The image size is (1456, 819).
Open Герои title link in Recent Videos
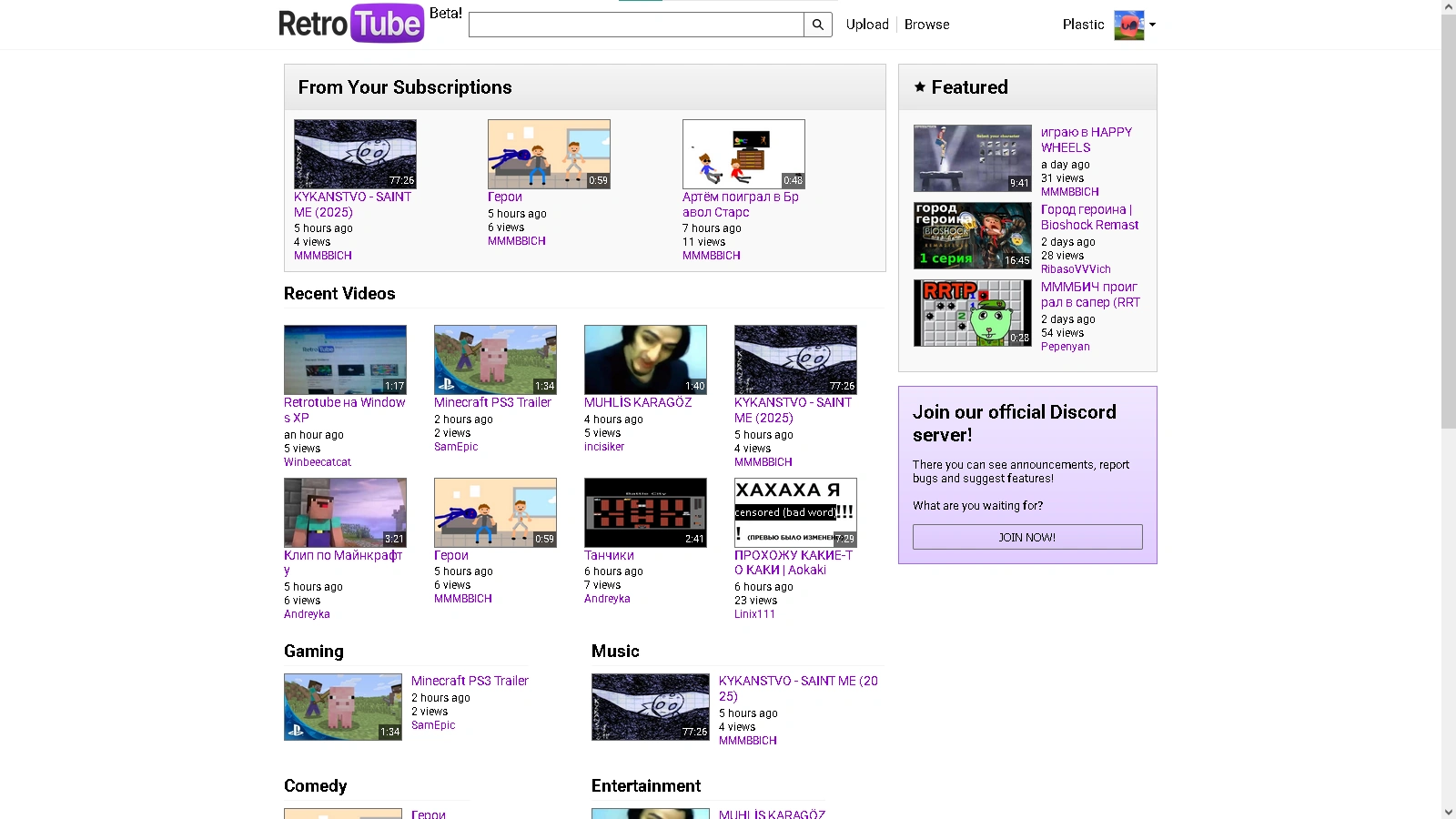point(451,555)
